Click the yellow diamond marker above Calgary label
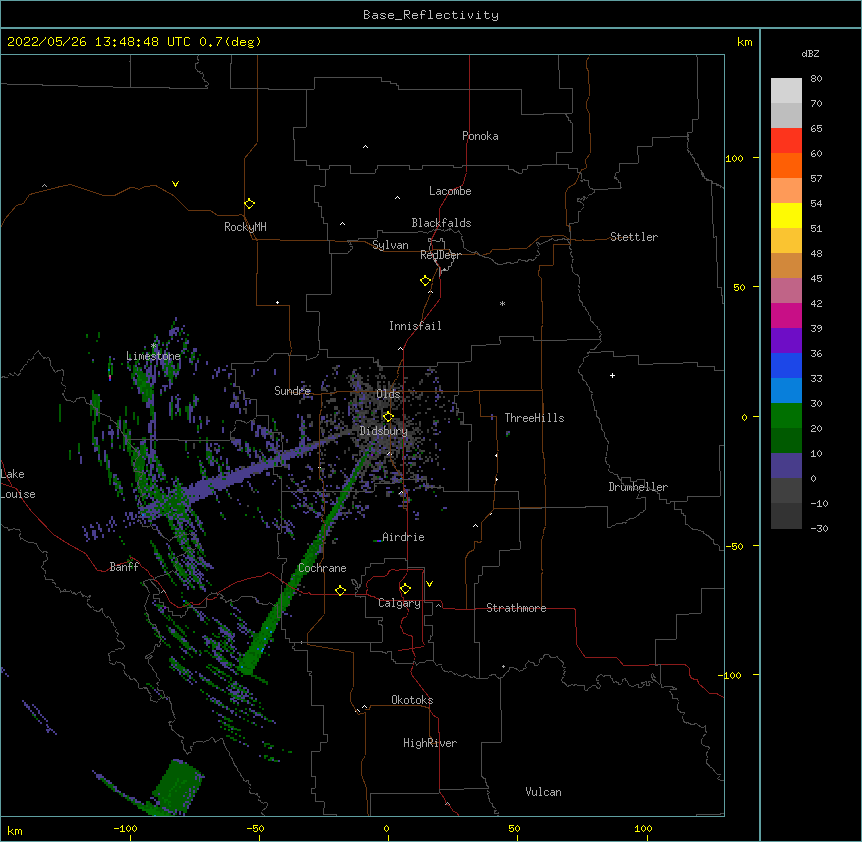The image size is (862, 842). [405, 589]
